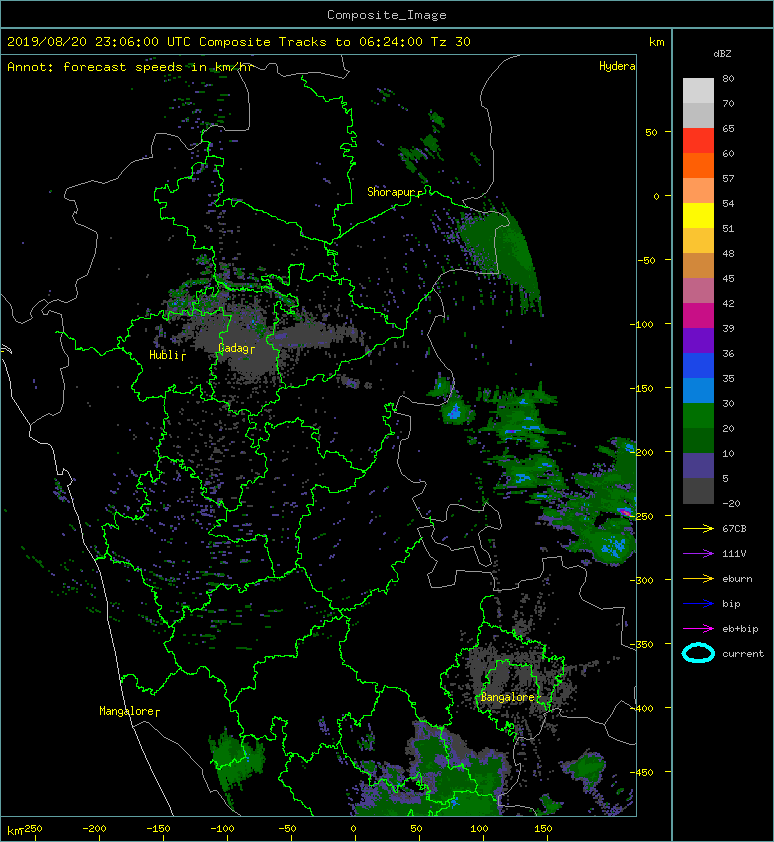Click the dark gray -20 to 5 dBZ swatch

698,490
